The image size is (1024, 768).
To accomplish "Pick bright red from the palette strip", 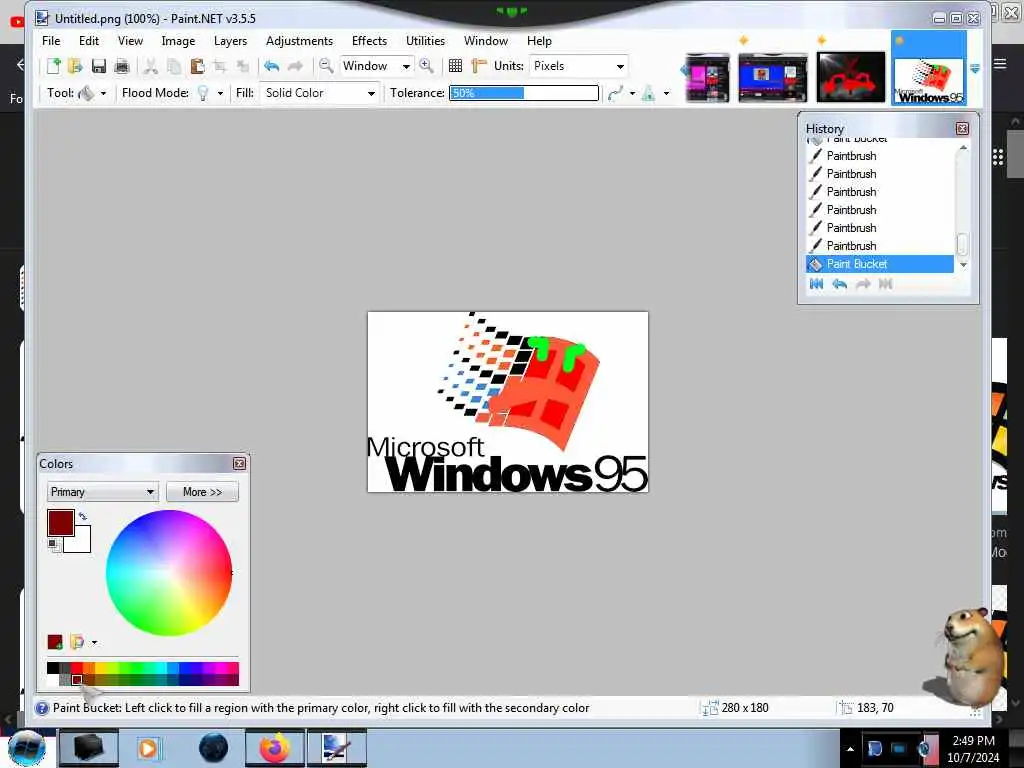I will tap(76, 667).
